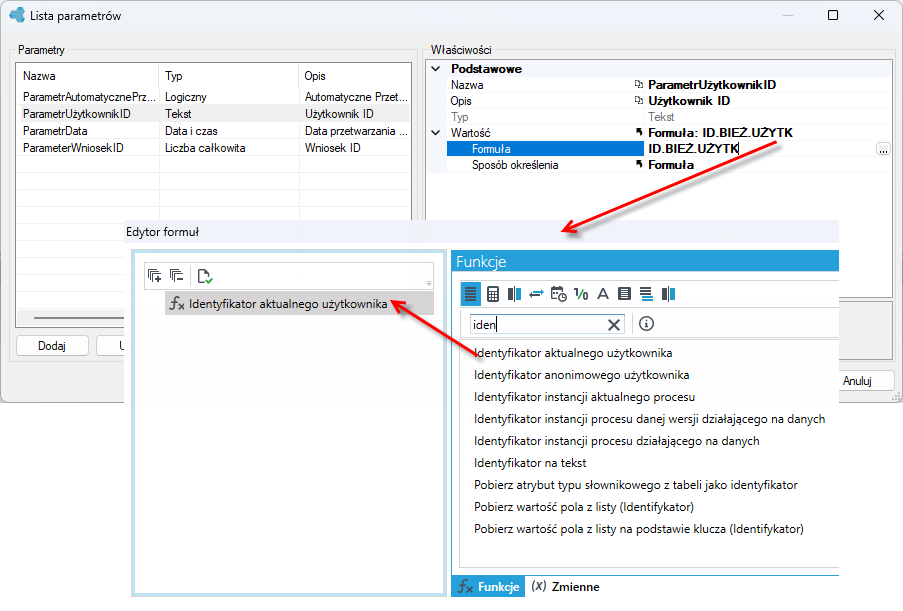Select the ParameterWniosekID parameter row

(214, 148)
